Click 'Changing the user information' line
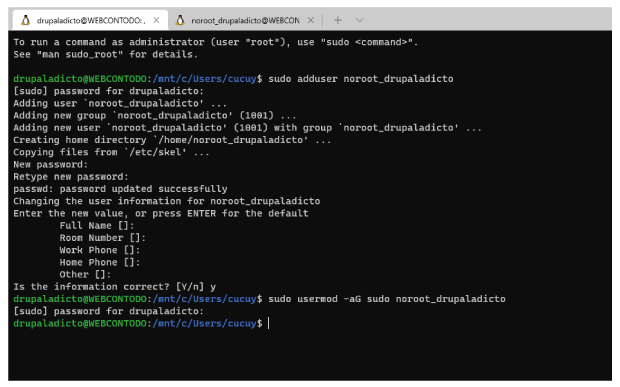Viewport: 620px width, 387px height. click(166, 201)
